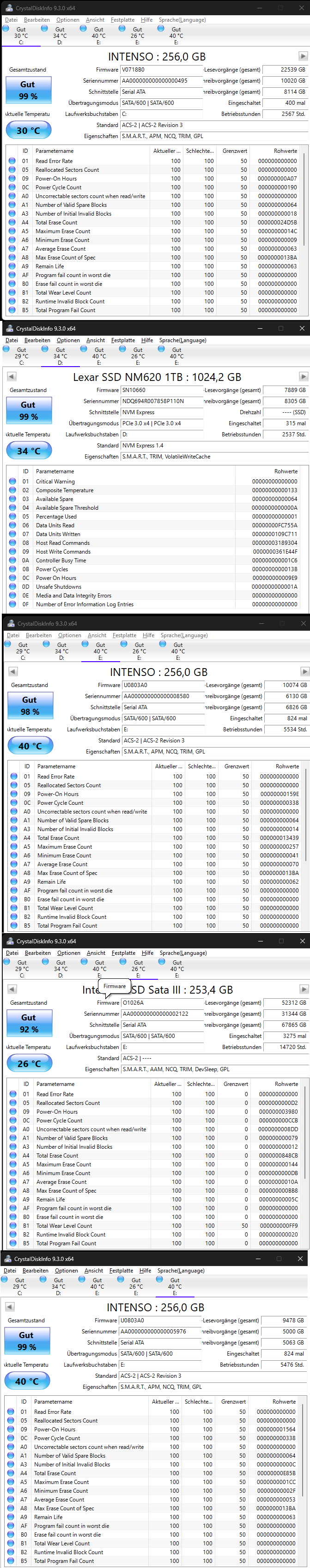Click serial number field NDQ694R007858P110N
Image resolution: width=310 pixels, height=1568 pixels.
(161, 401)
